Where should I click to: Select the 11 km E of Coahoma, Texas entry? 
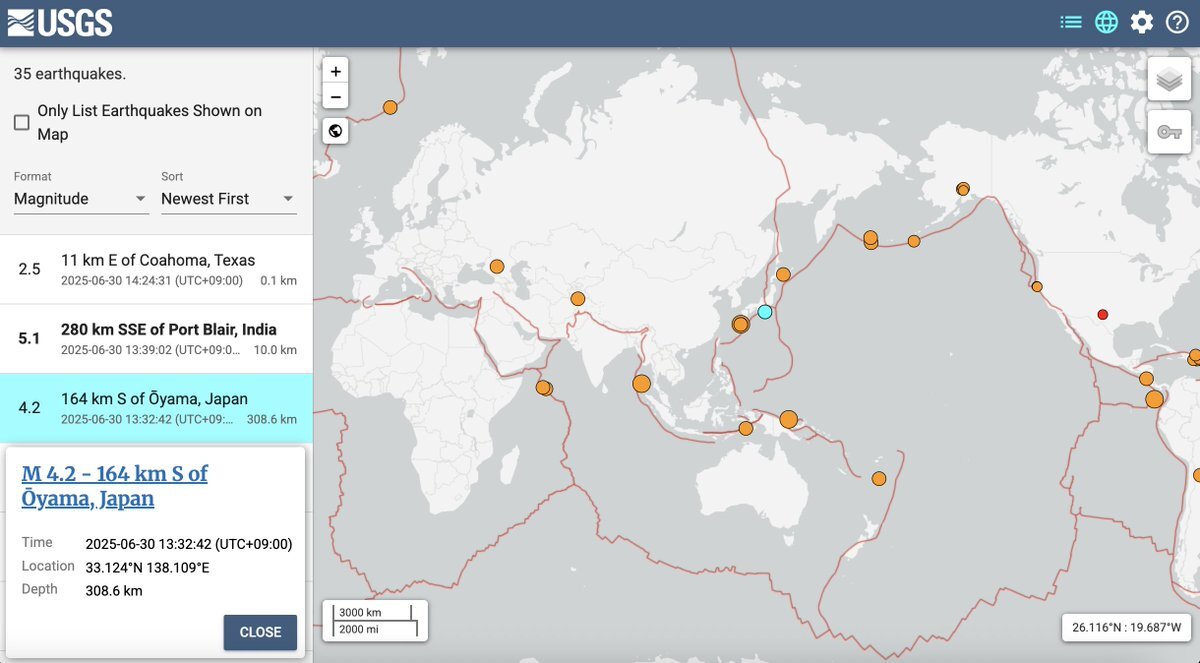(x=156, y=270)
